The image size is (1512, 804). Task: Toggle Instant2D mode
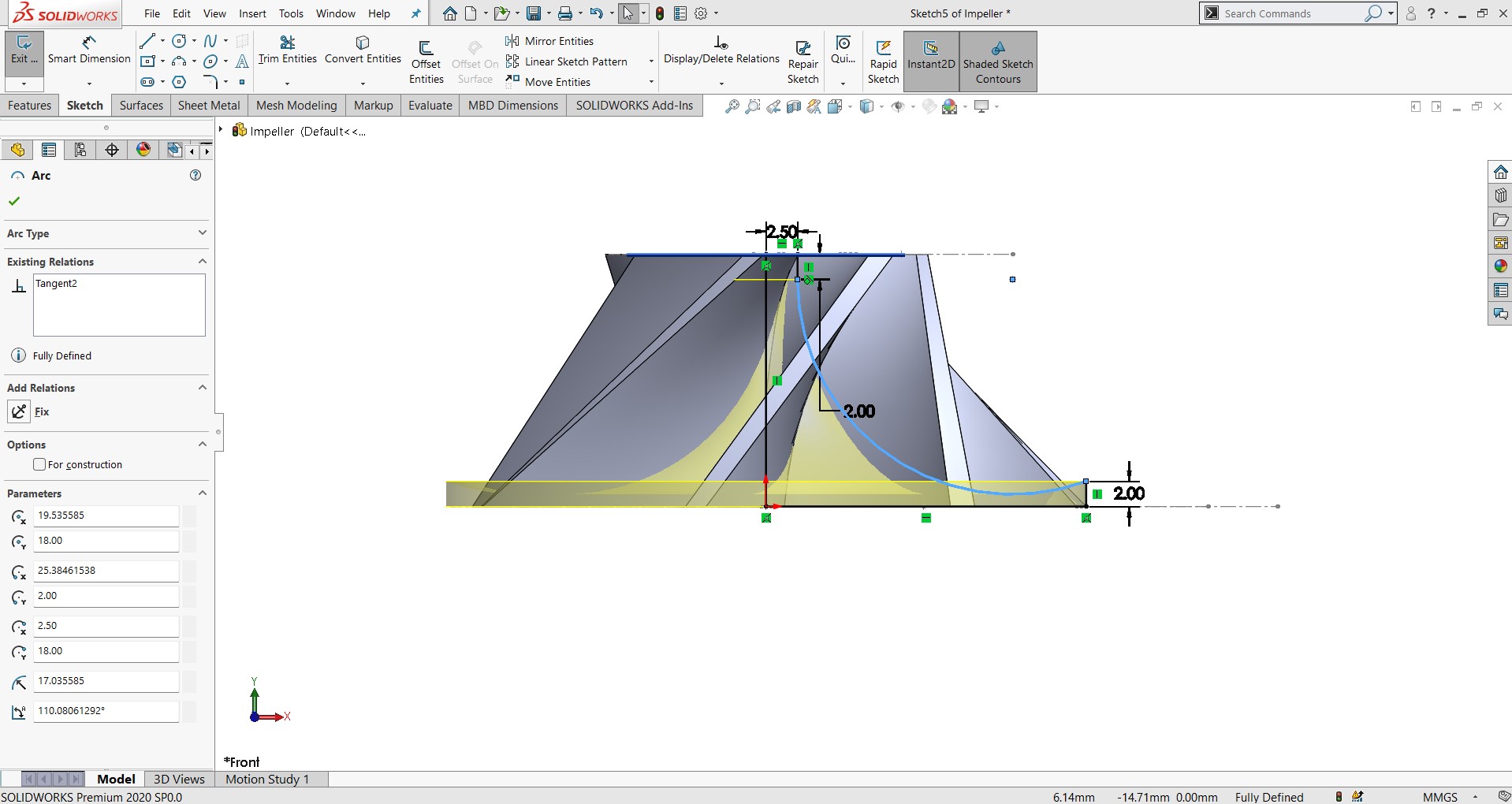(931, 61)
